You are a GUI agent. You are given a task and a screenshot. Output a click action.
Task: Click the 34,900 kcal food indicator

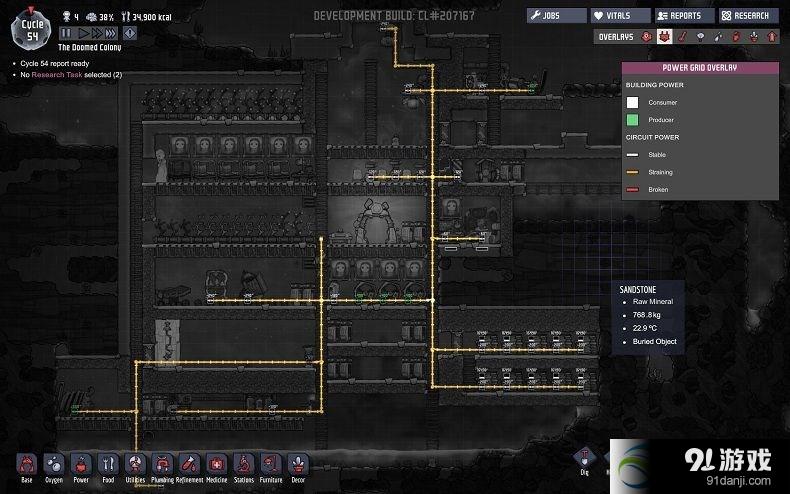(x=147, y=17)
